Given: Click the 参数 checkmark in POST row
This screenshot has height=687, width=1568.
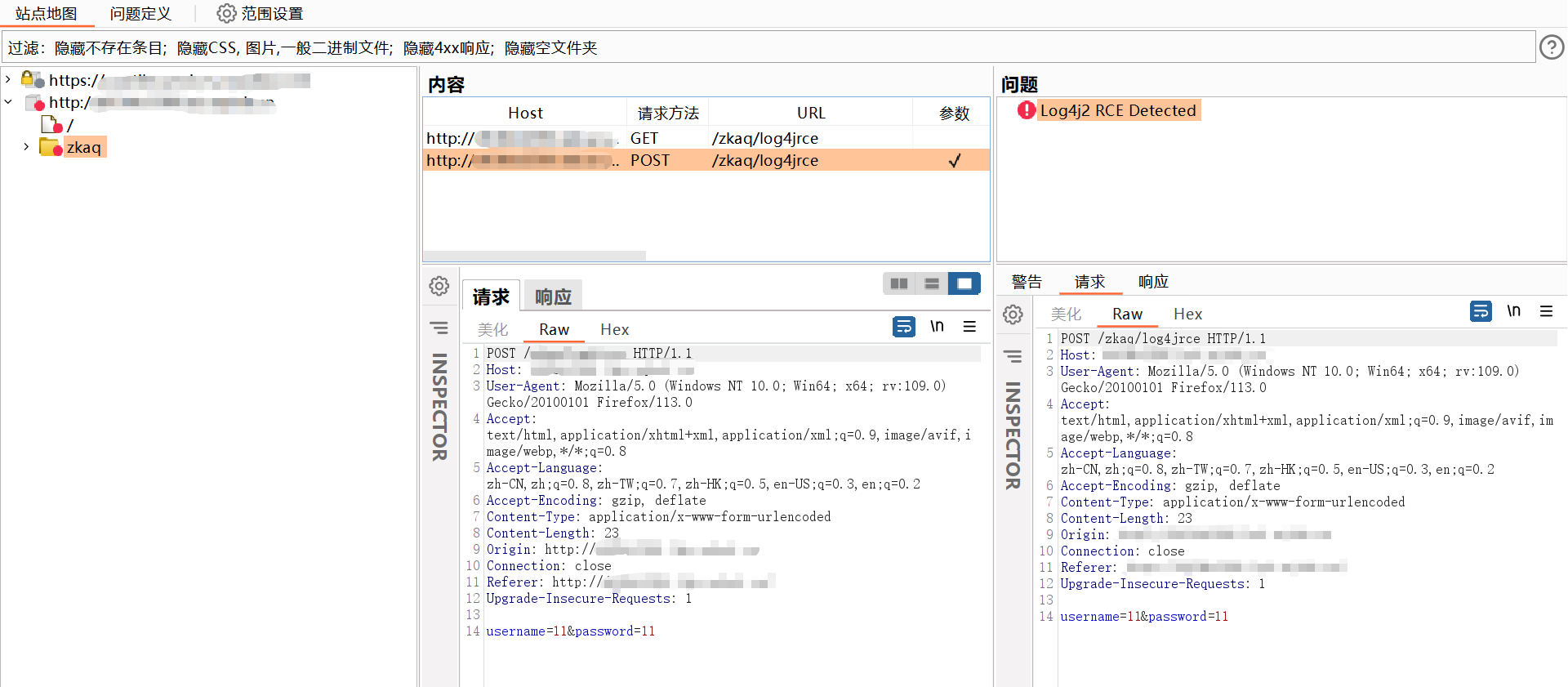Looking at the screenshot, I should [x=954, y=160].
